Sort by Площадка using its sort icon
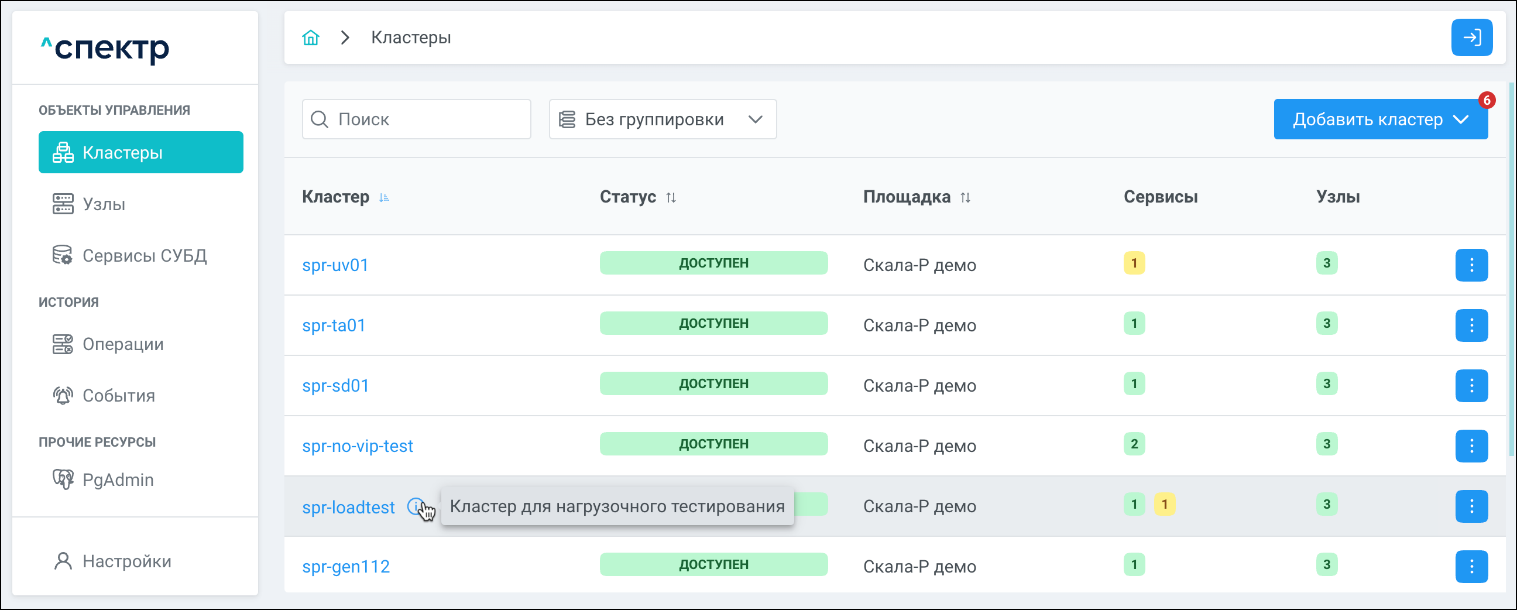 (965, 198)
